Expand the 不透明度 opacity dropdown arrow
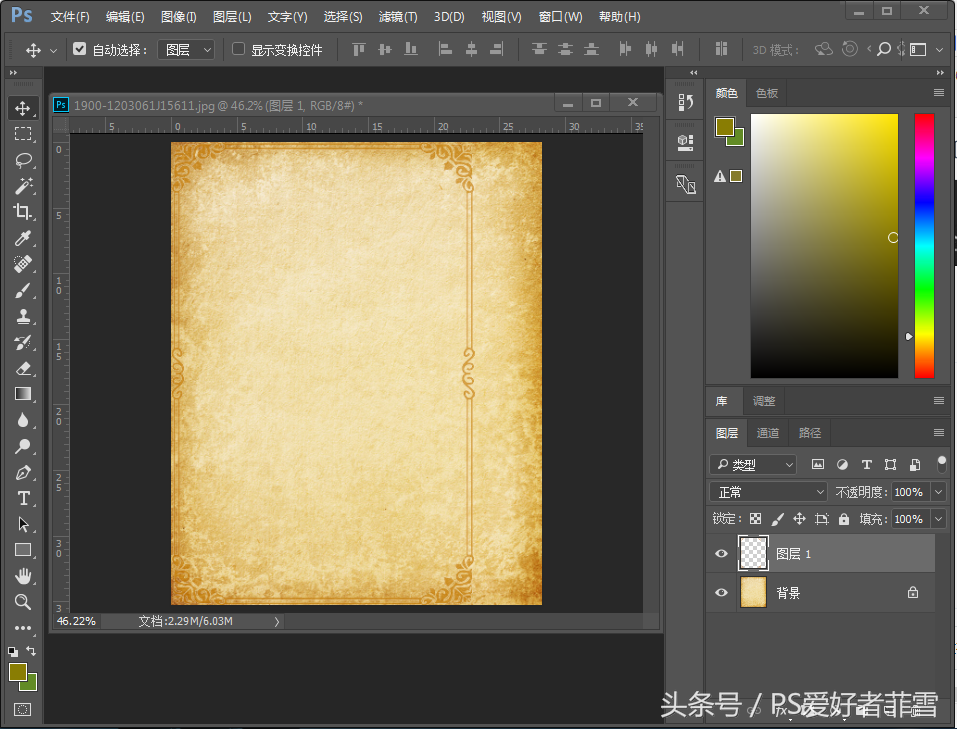 coord(938,492)
